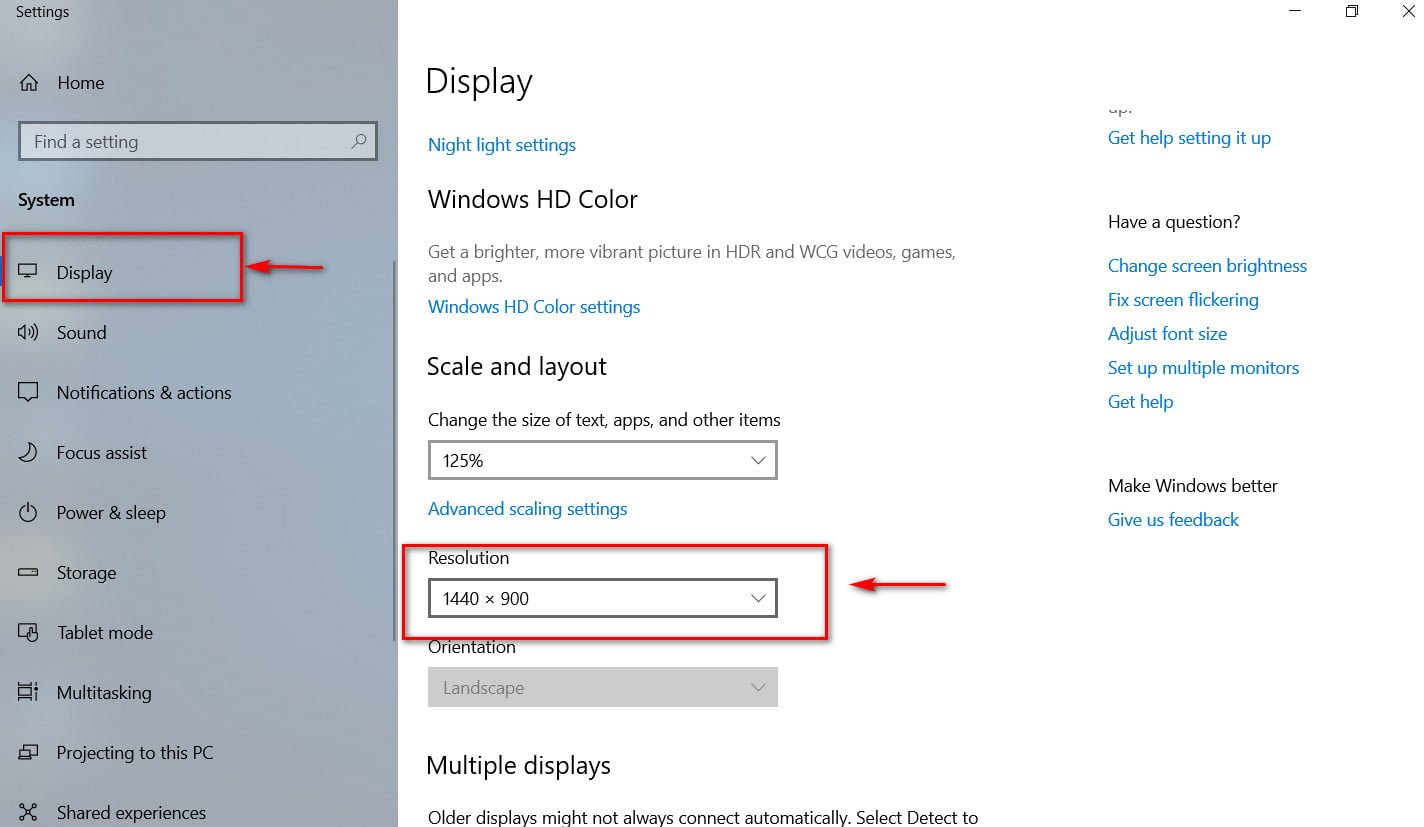Screen dimensions: 1424x827
Task: Click the search magnifier icon
Action: [x=358, y=142]
